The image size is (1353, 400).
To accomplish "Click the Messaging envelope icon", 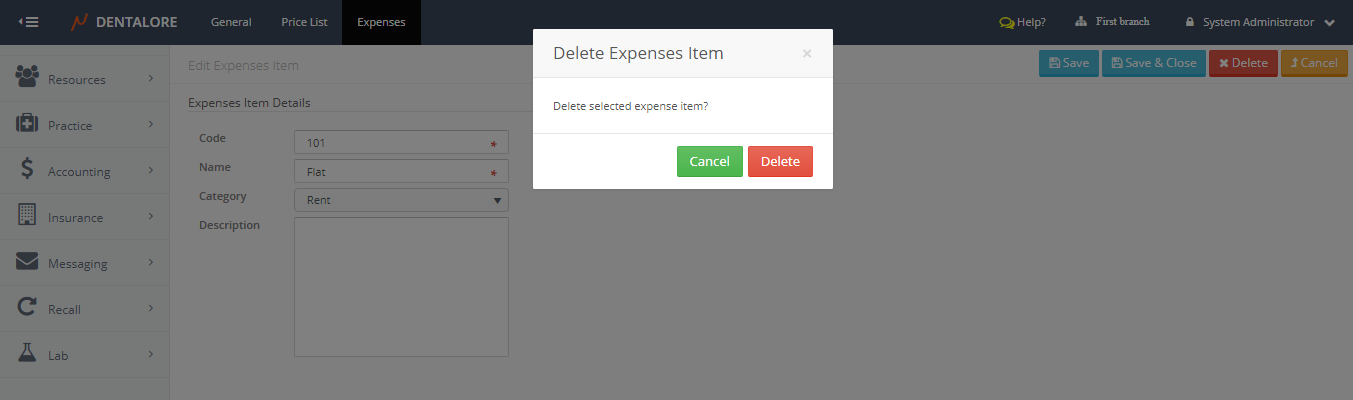I will [x=28, y=262].
